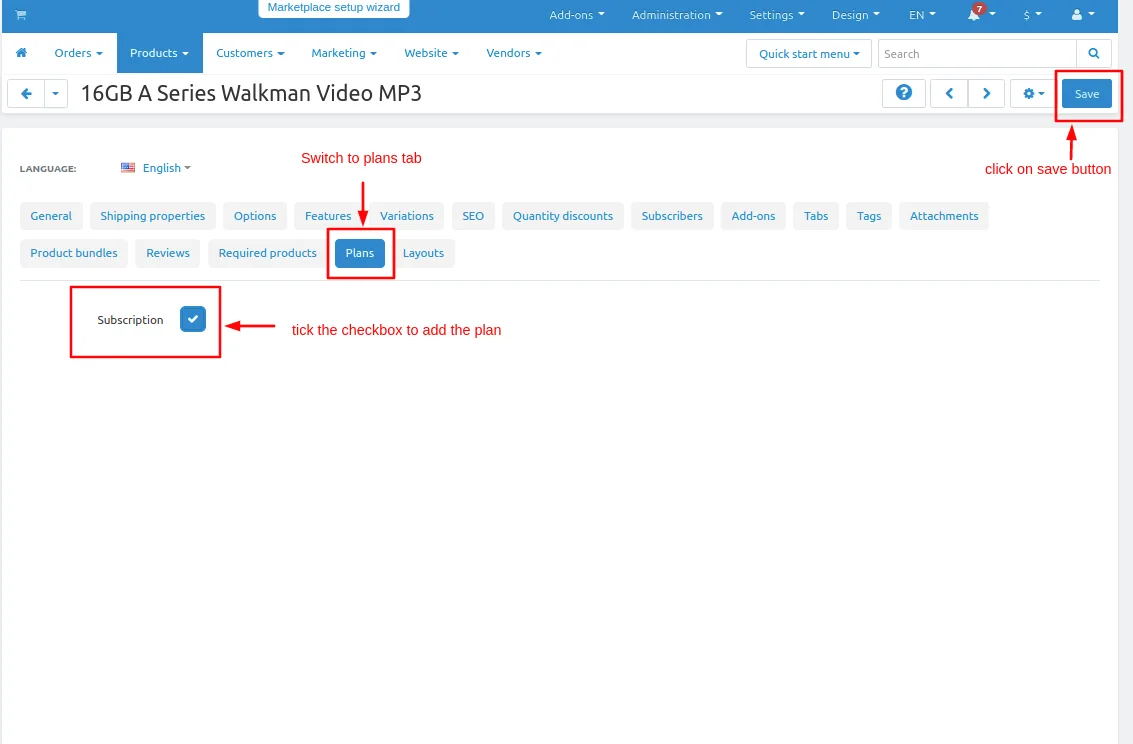This screenshot has width=1133, height=744.
Task: Click the back arrow button
Action: pos(26,94)
